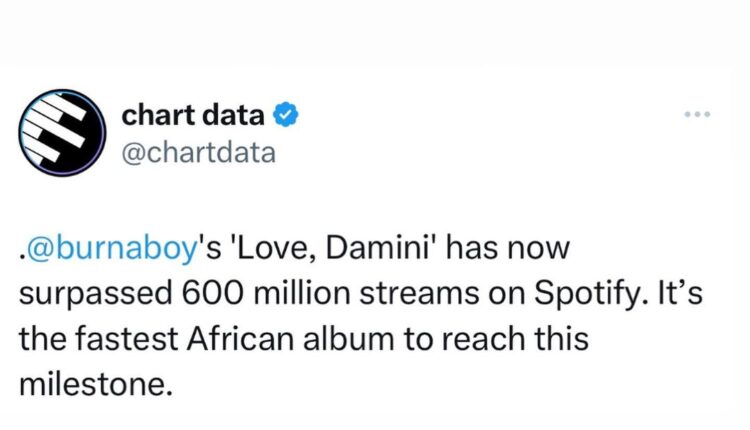The width and height of the screenshot is (750, 430).
Task: Click the "chart data" display name
Action: click(193, 116)
